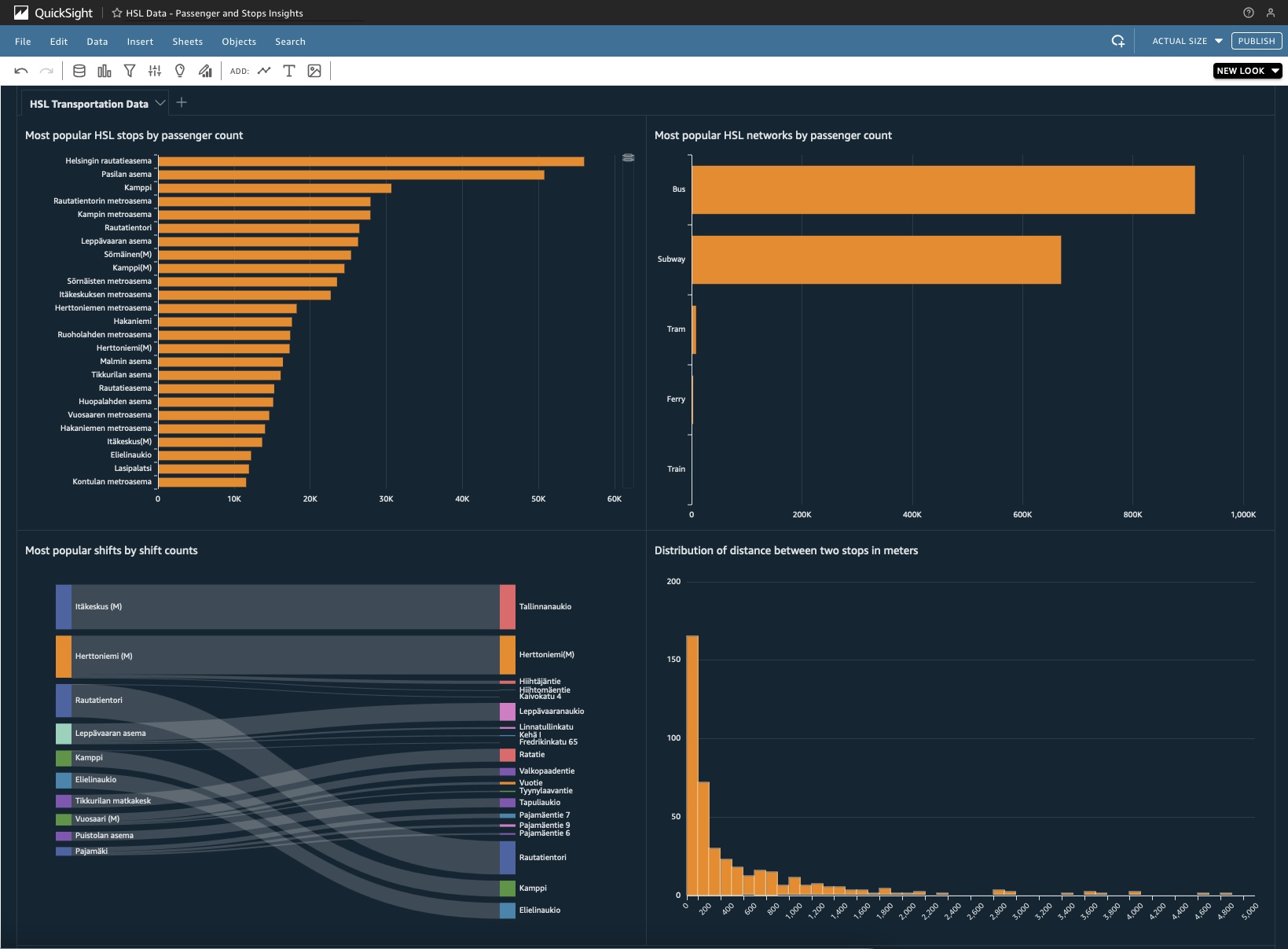Click the 'Ferry' network axis label

pyautogui.click(x=676, y=399)
